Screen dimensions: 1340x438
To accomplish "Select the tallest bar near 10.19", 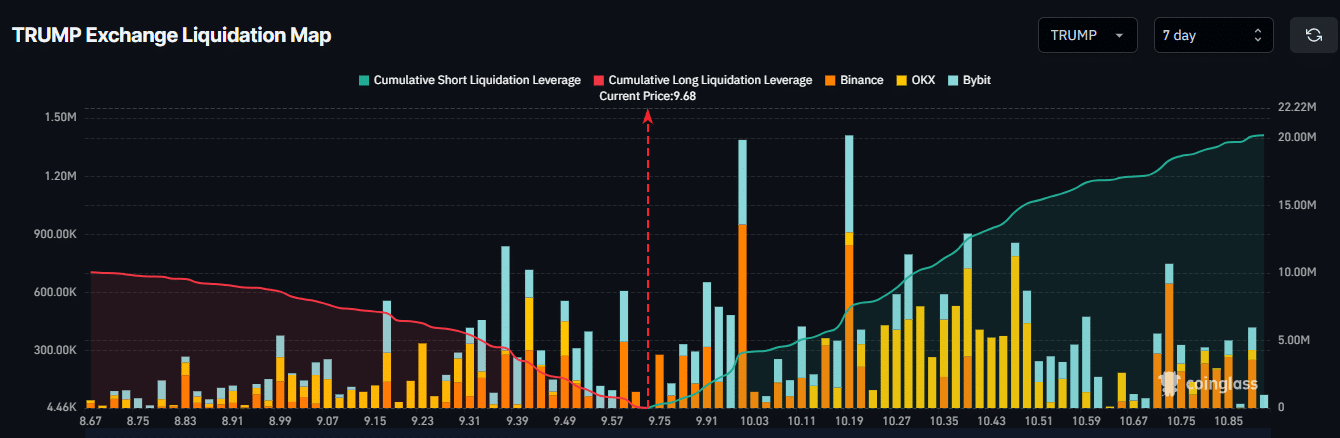I will tap(849, 270).
